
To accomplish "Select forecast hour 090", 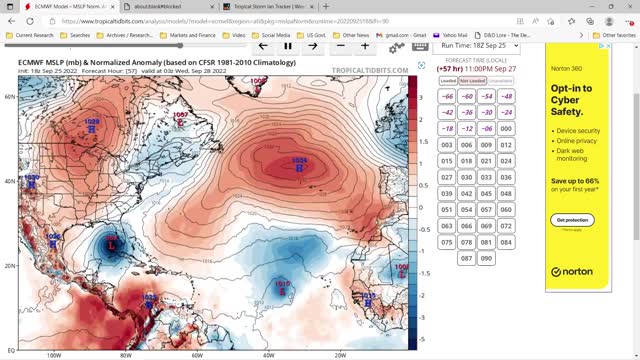I will click(x=486, y=258).
